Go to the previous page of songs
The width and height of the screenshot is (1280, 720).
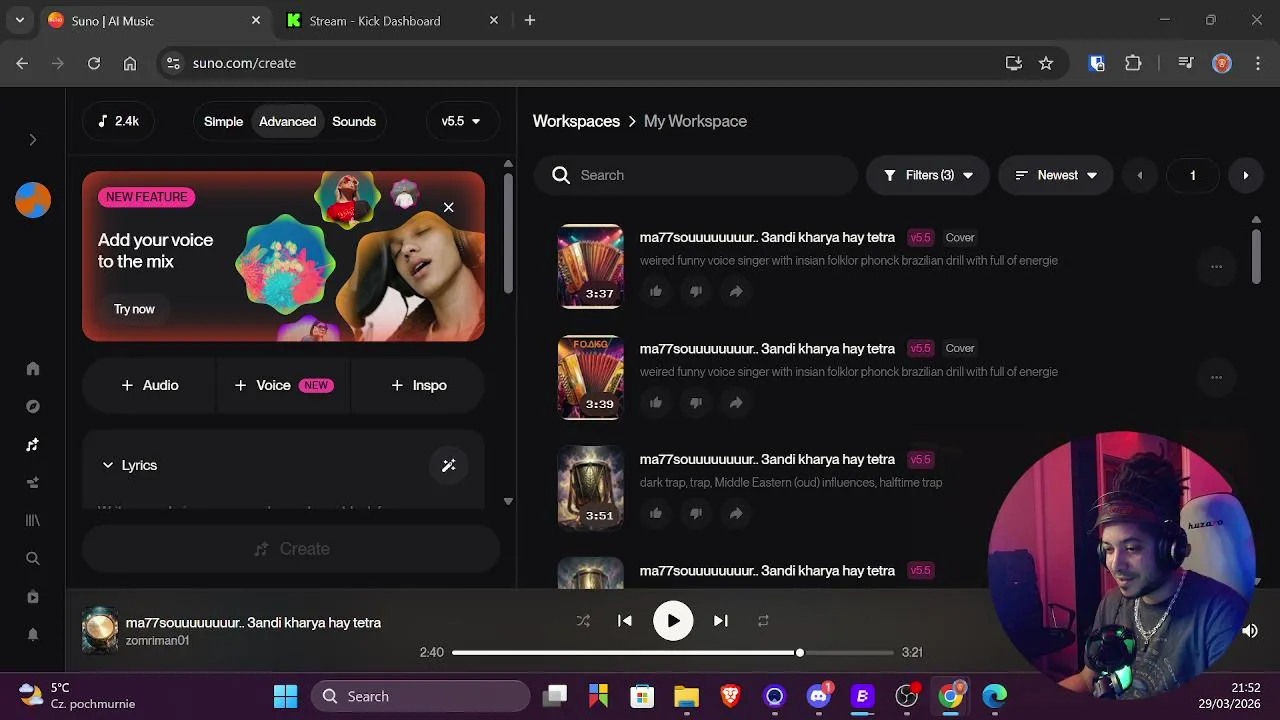point(1139,175)
